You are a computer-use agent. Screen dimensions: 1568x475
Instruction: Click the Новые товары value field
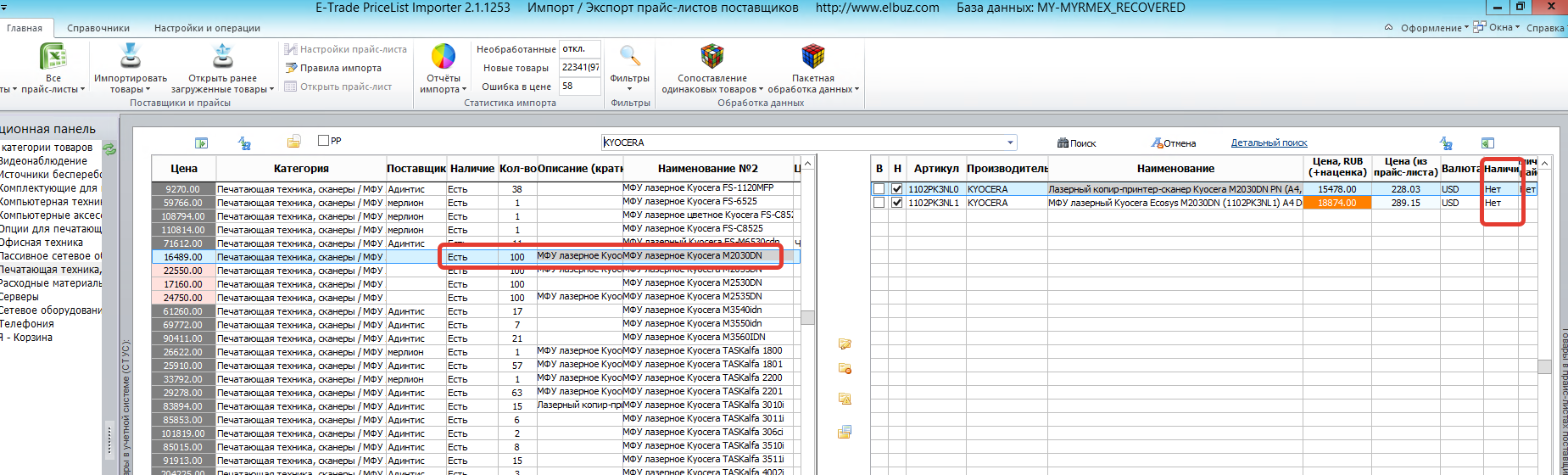point(580,68)
